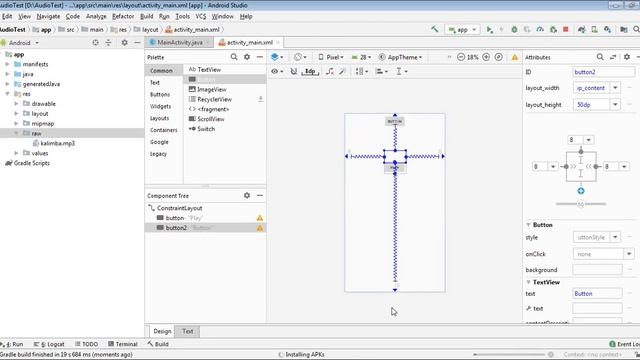The width and height of the screenshot is (640, 360).
Task: Search the Palette with the magnifier icon
Action: [234, 57]
